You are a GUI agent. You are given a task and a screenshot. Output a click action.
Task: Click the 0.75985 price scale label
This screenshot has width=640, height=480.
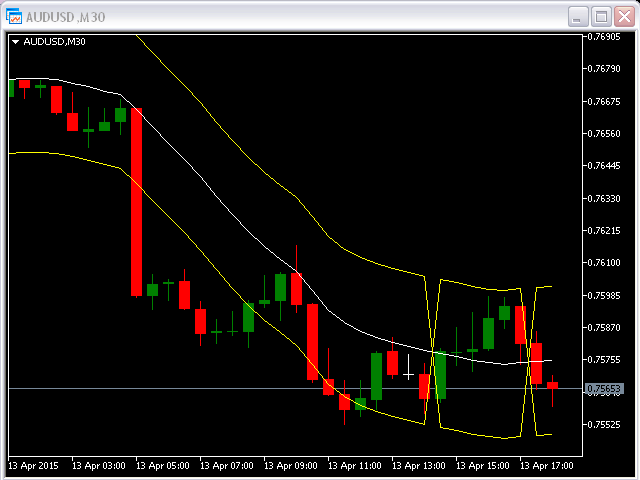point(604,295)
